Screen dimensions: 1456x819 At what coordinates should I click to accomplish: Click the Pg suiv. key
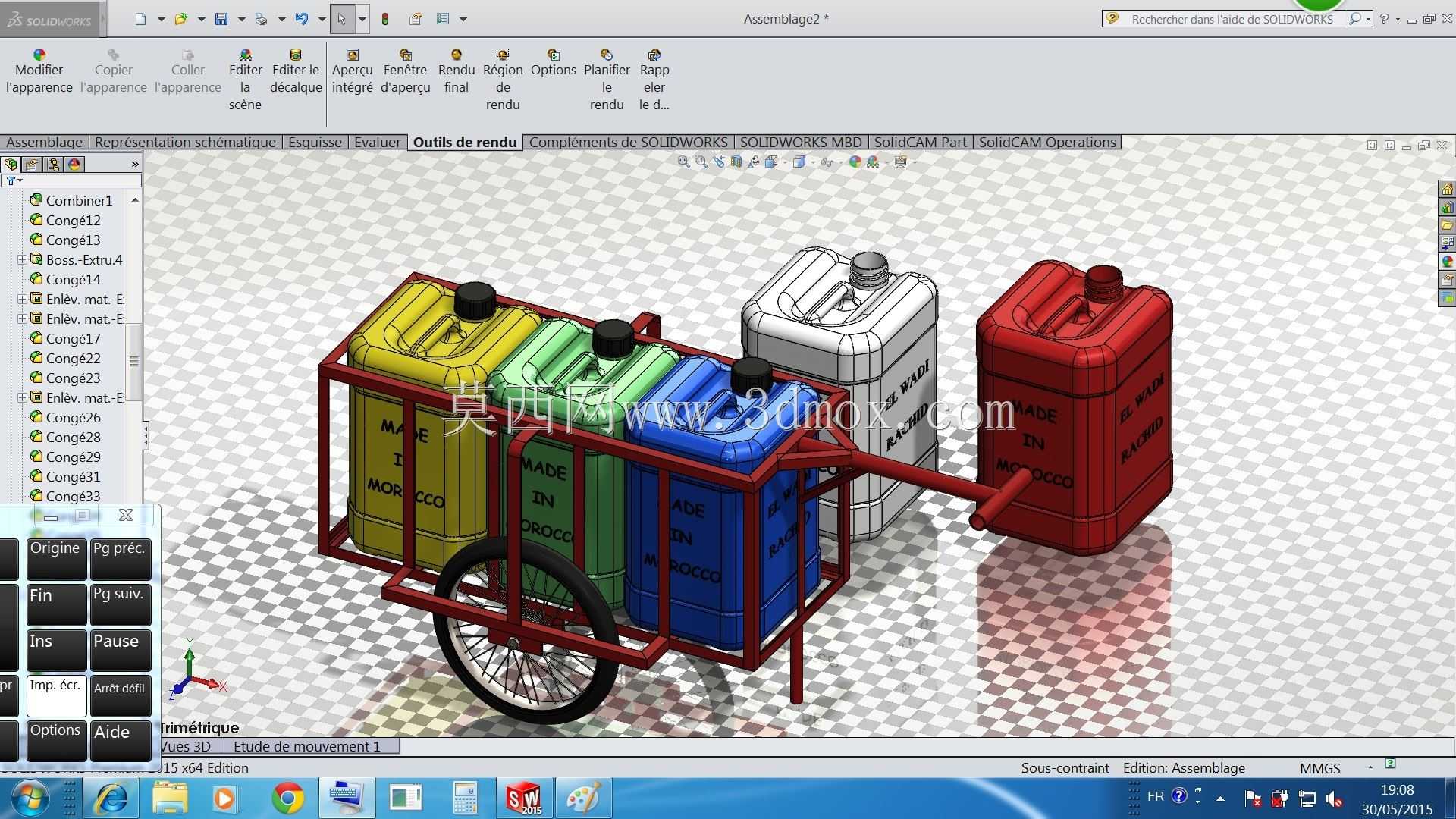pos(121,604)
